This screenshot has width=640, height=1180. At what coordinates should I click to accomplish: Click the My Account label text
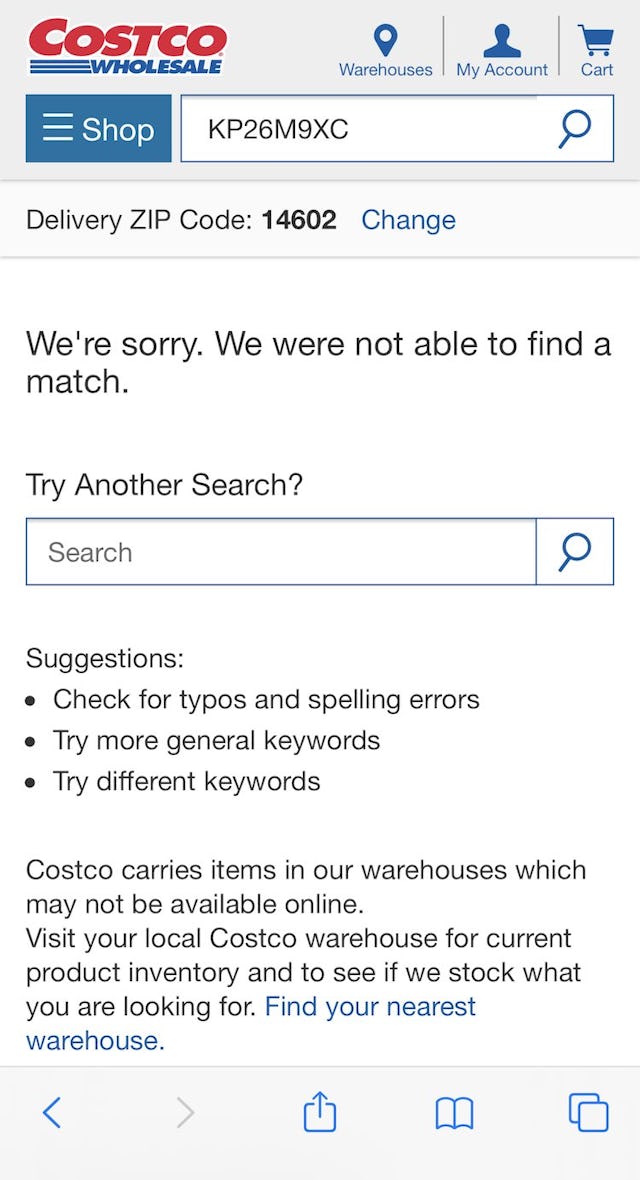click(x=501, y=69)
